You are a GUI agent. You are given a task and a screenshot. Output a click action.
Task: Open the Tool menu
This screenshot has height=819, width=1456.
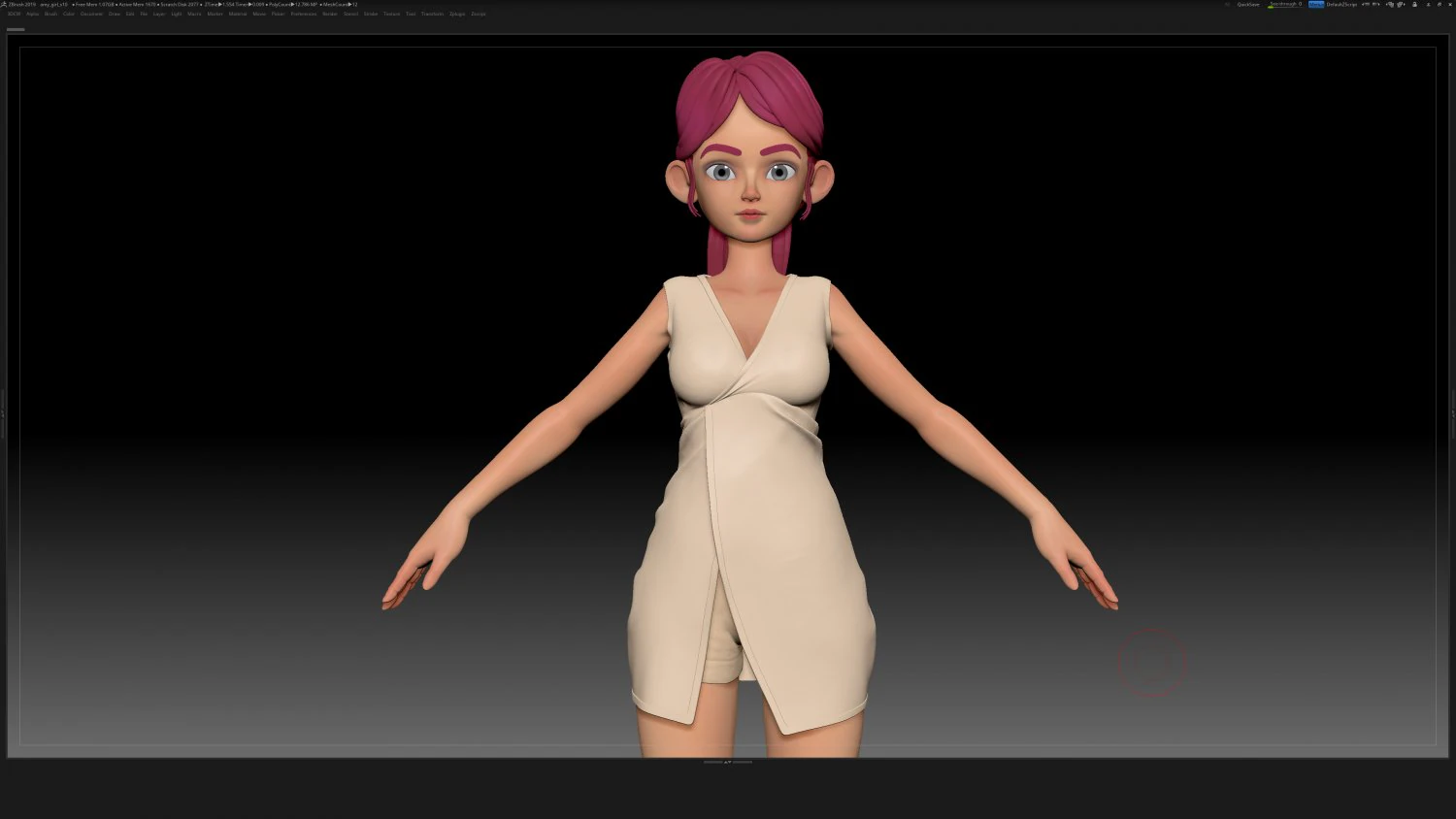click(x=410, y=14)
